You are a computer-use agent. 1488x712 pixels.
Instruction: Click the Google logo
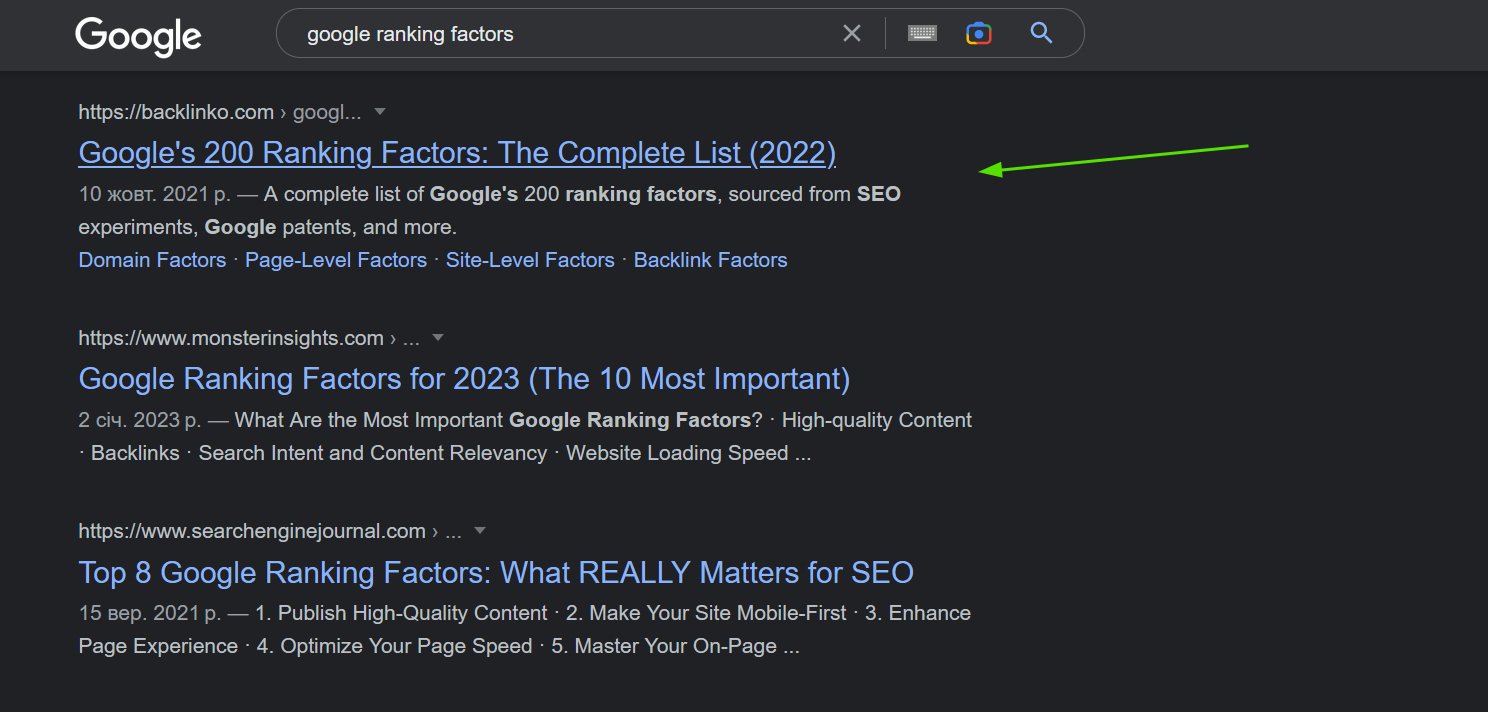click(x=138, y=37)
